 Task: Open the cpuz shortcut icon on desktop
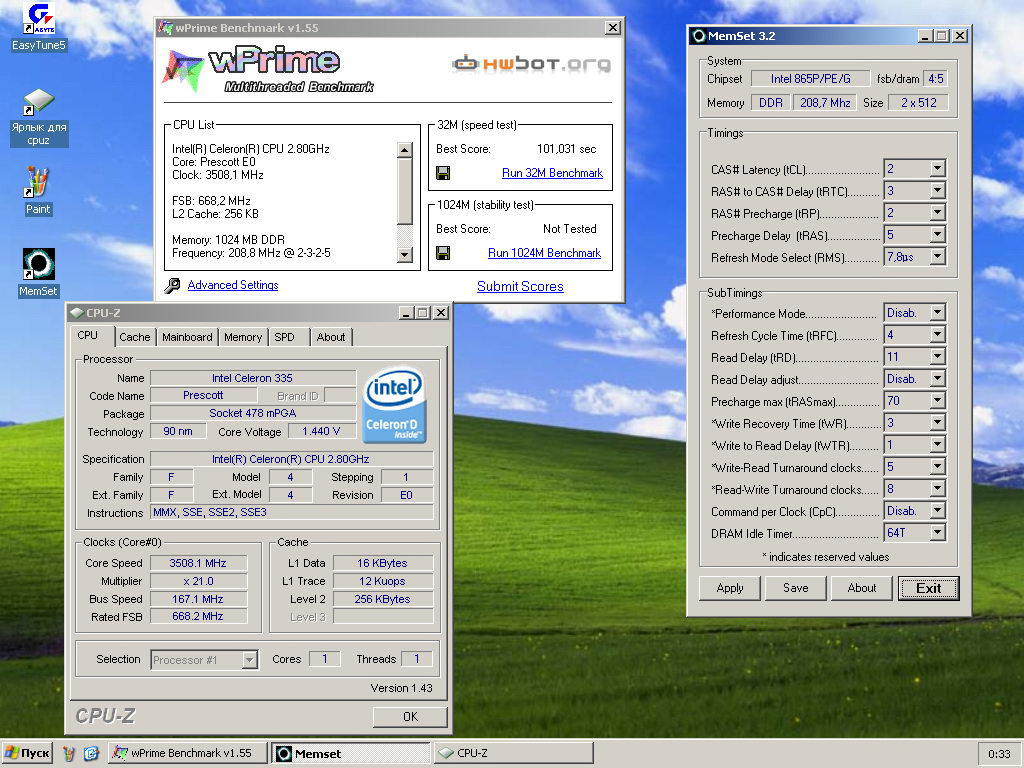coord(39,118)
